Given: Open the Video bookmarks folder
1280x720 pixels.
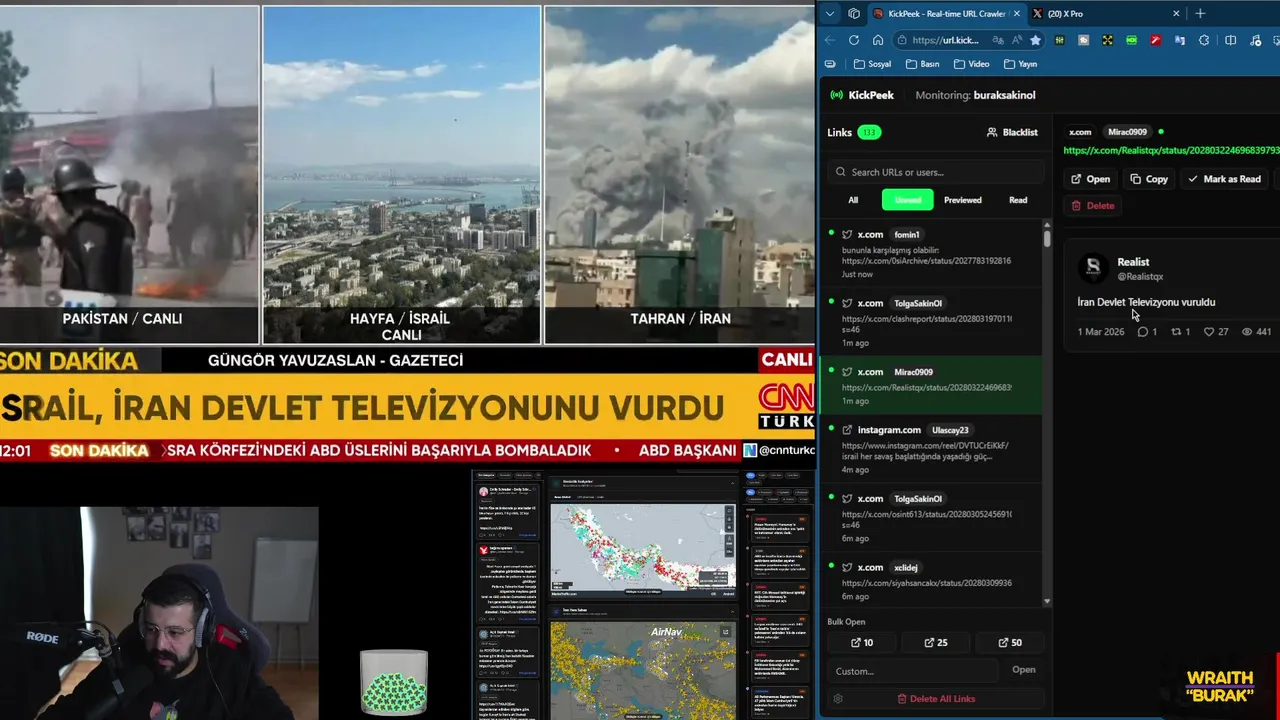Looking at the screenshot, I should pyautogui.click(x=972, y=64).
